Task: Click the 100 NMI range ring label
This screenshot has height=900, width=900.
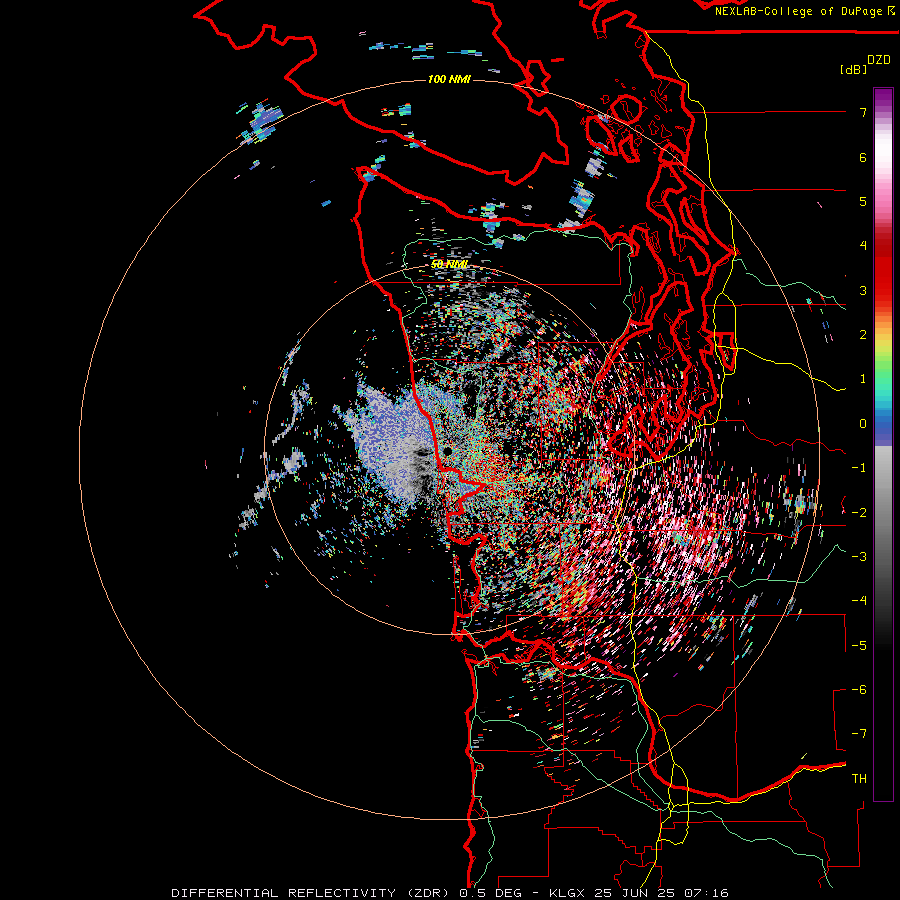Action: 449,79
